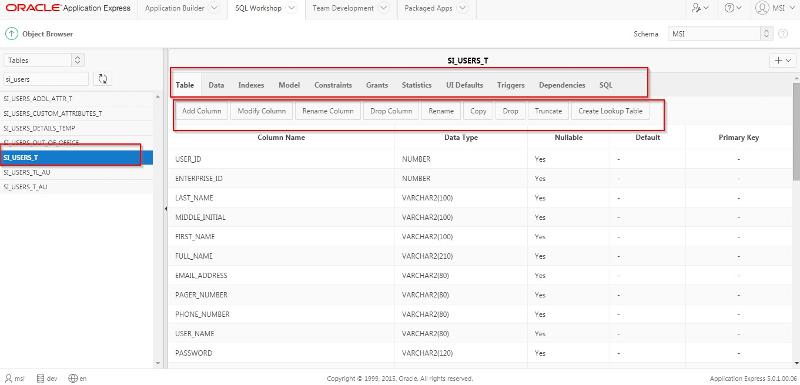Collapse the side panel with the splitter arrow
800x385 pixels.
point(165,209)
